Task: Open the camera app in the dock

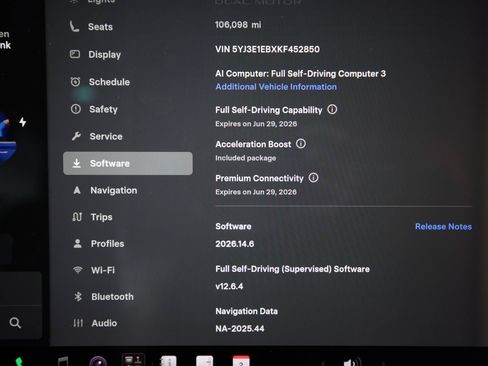Action: tap(98, 361)
